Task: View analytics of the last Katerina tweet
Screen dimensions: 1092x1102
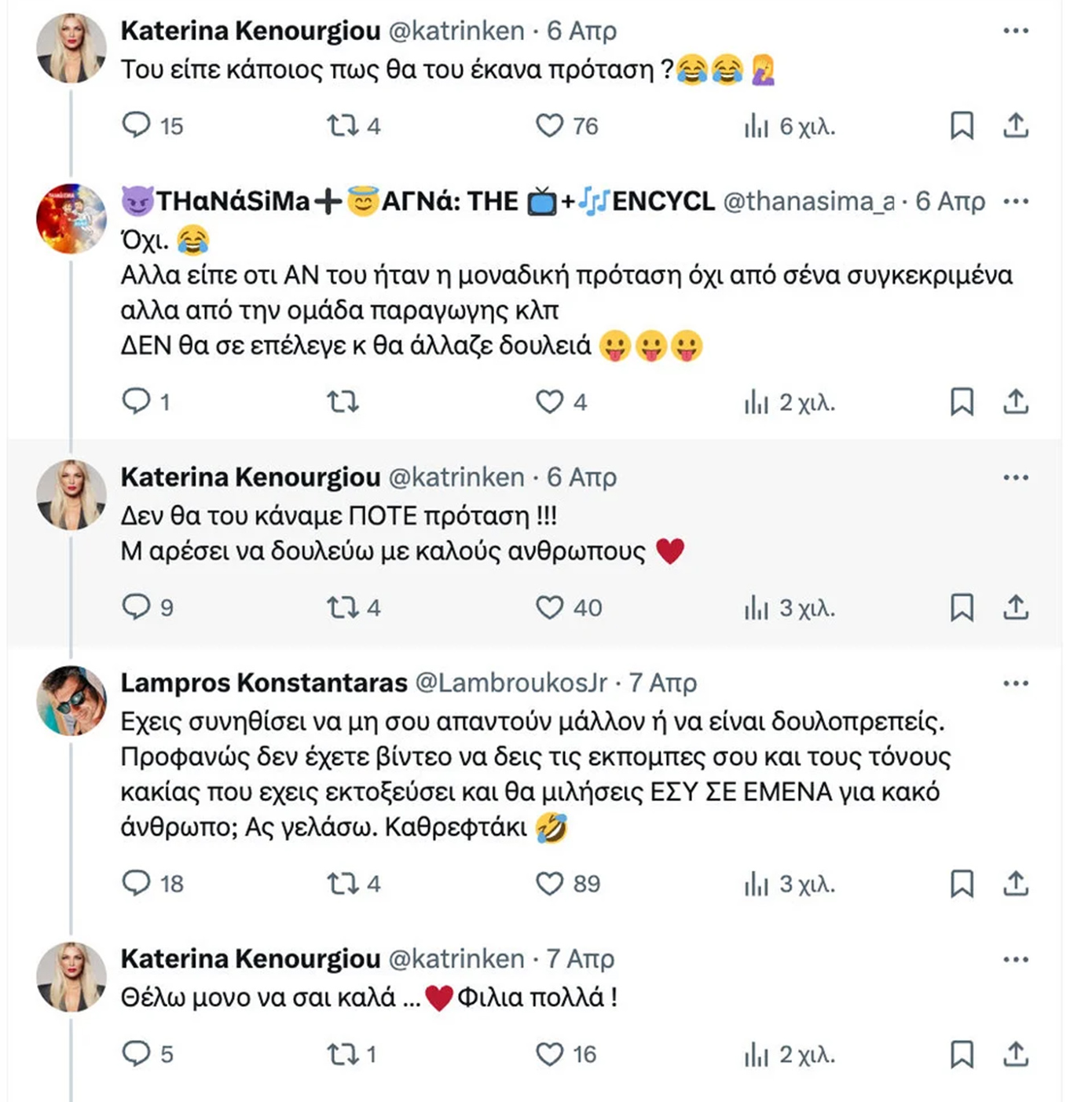Action: [x=757, y=1054]
